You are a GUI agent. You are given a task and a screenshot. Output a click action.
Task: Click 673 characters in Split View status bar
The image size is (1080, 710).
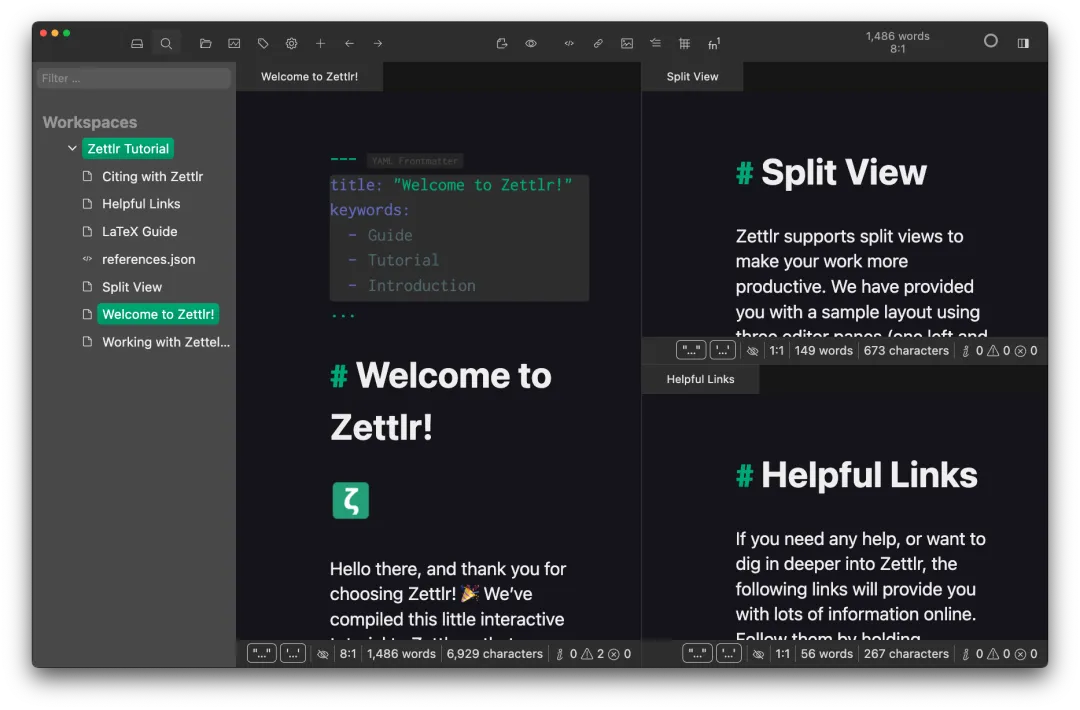tap(906, 351)
